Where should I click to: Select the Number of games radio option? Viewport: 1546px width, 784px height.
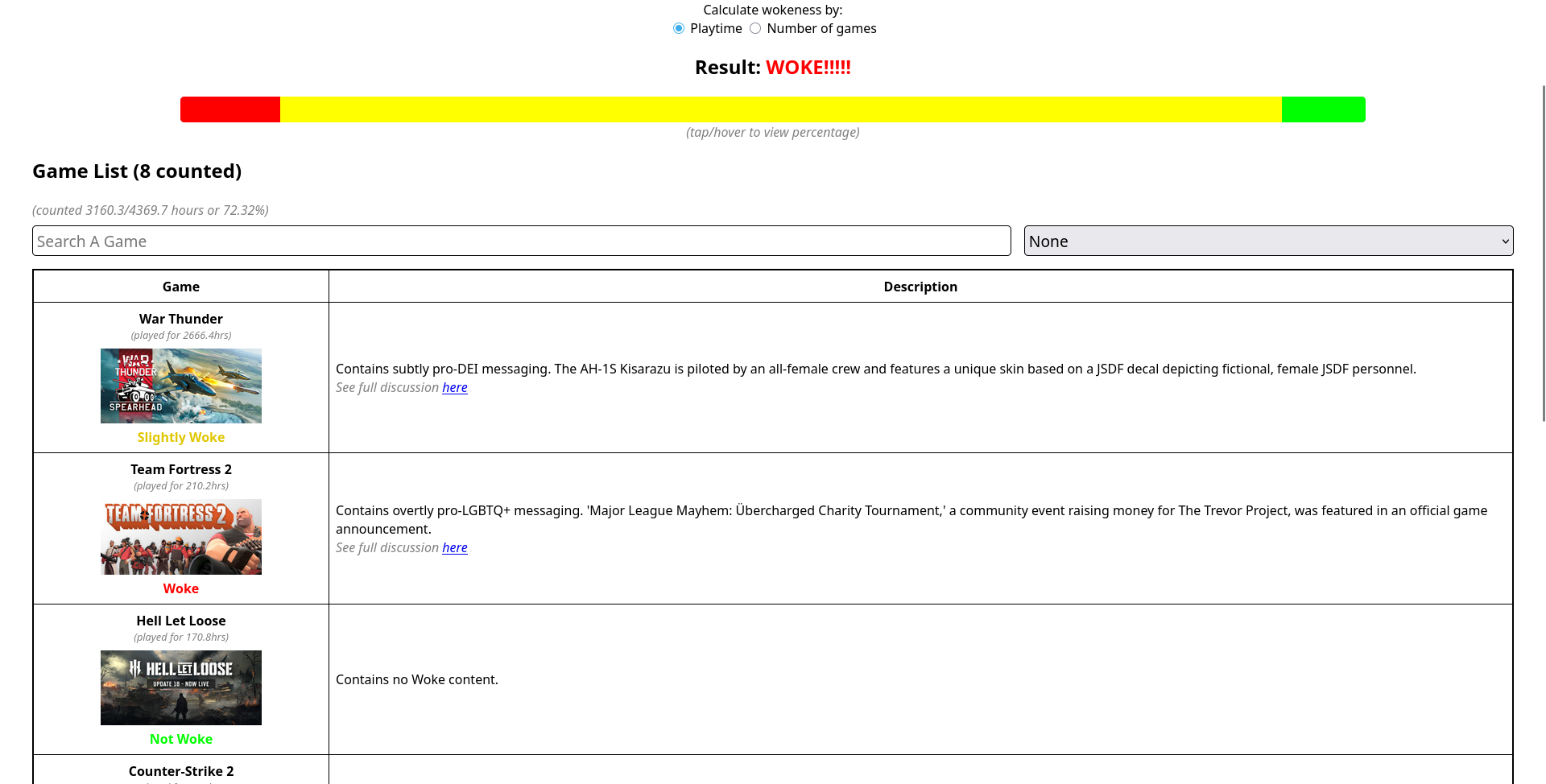coord(755,28)
